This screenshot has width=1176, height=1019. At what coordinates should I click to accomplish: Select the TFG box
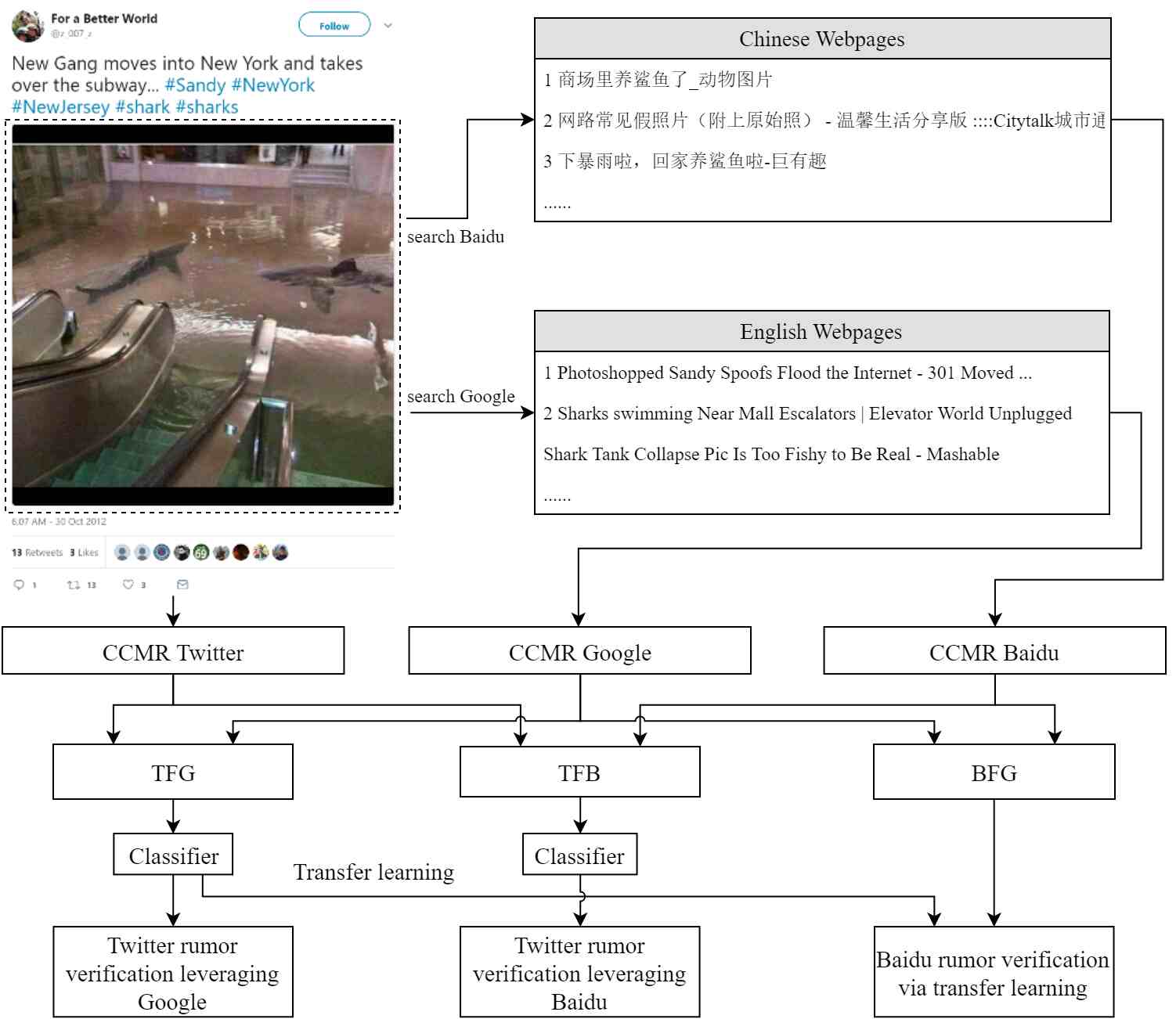point(173,772)
